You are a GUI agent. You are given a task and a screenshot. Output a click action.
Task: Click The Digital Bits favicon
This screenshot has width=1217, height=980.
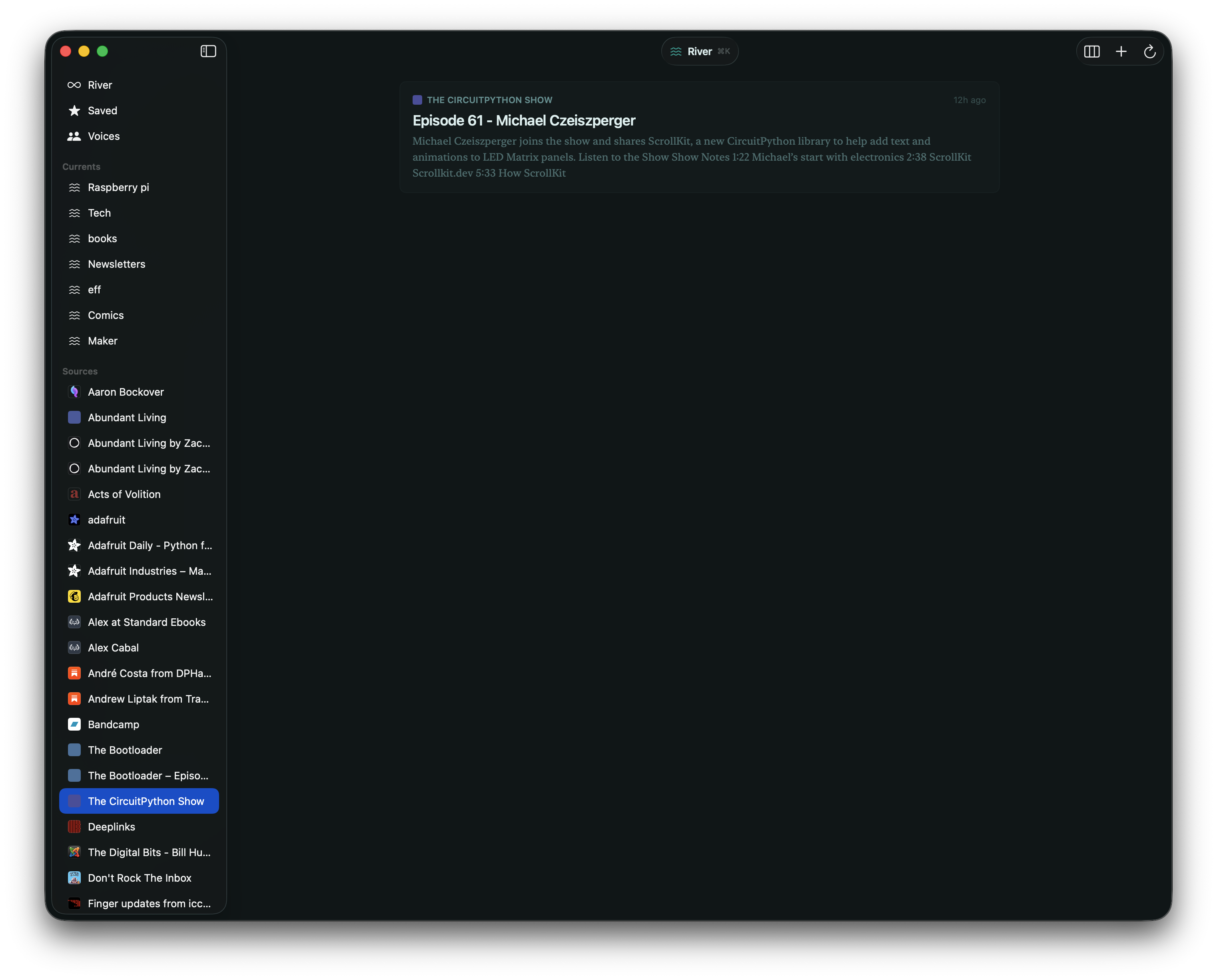point(74,853)
